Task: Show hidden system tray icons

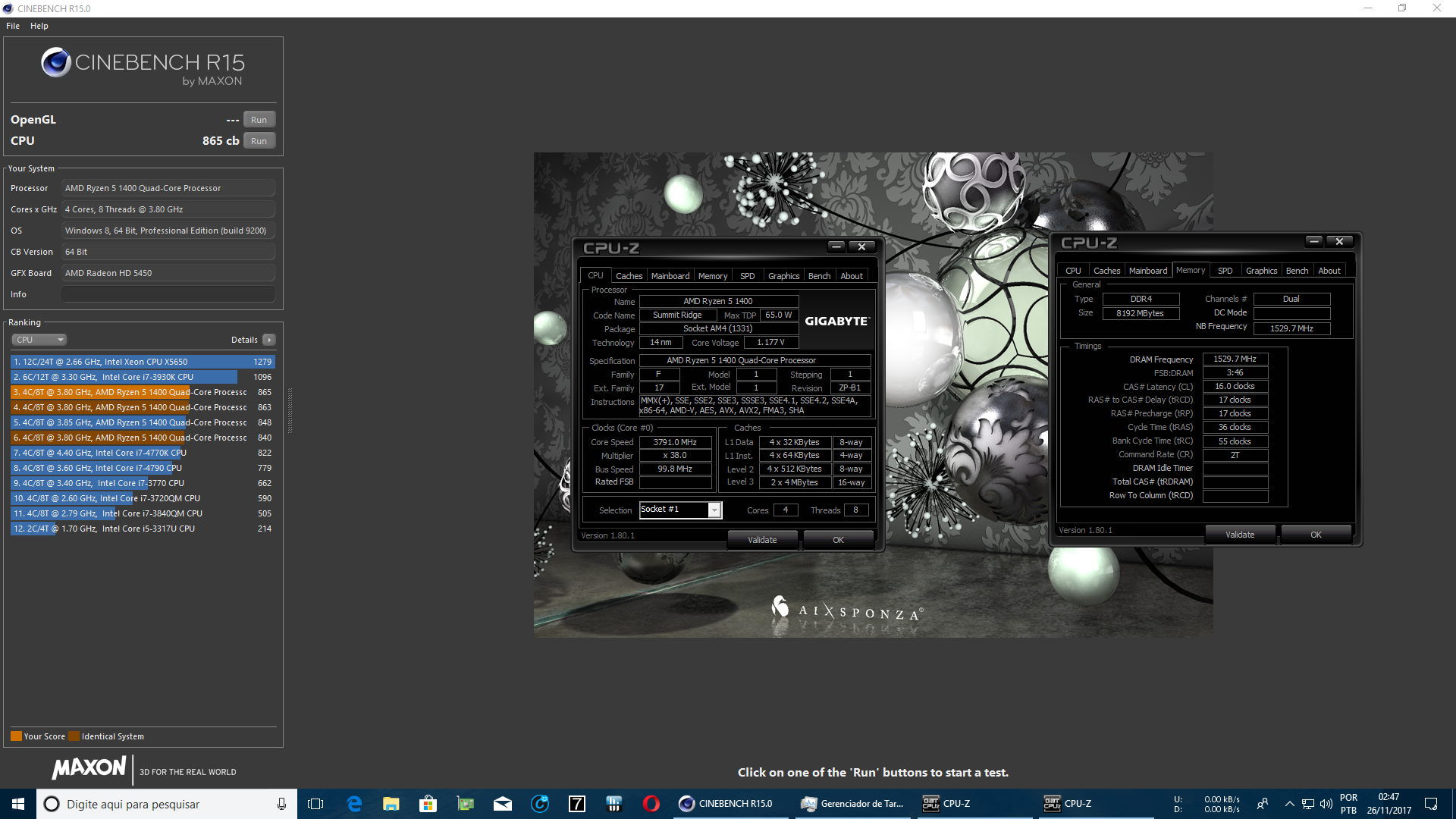Action: tap(1289, 804)
